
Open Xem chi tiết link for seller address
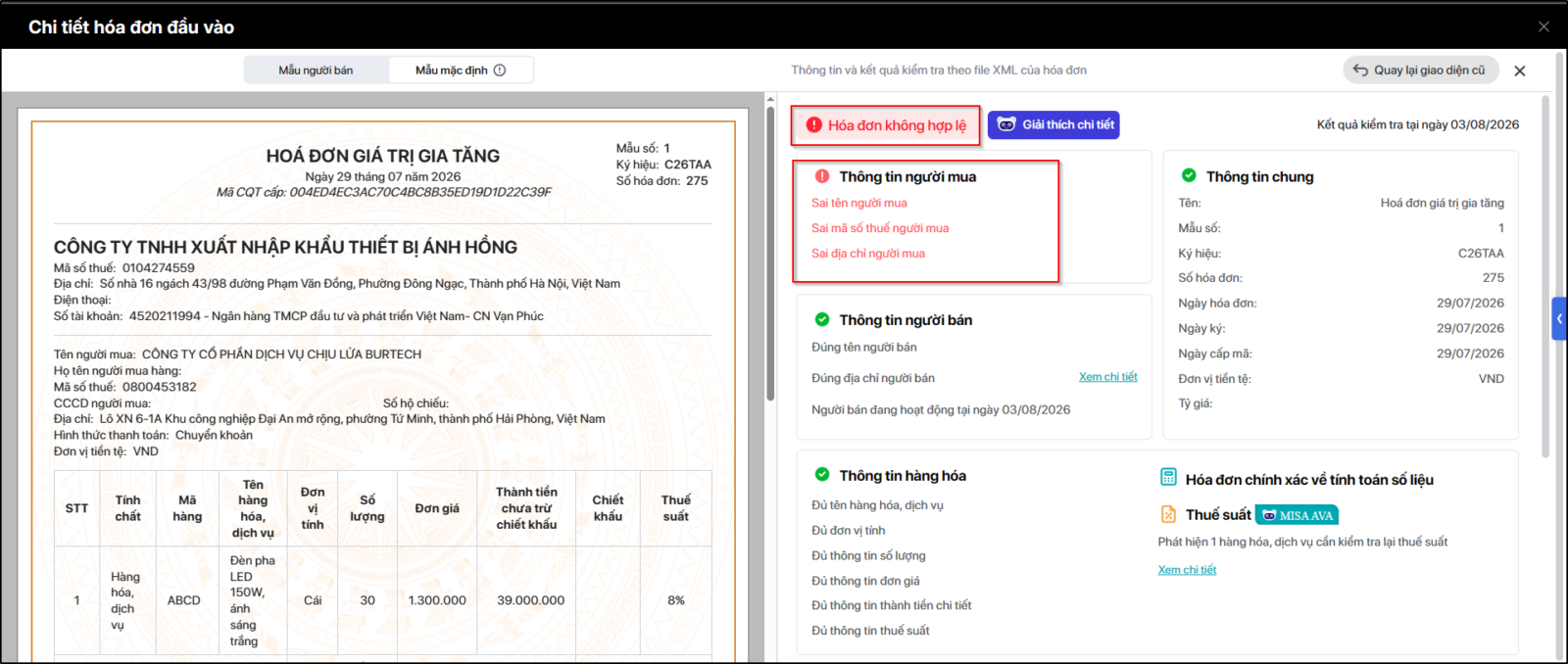(x=1108, y=377)
